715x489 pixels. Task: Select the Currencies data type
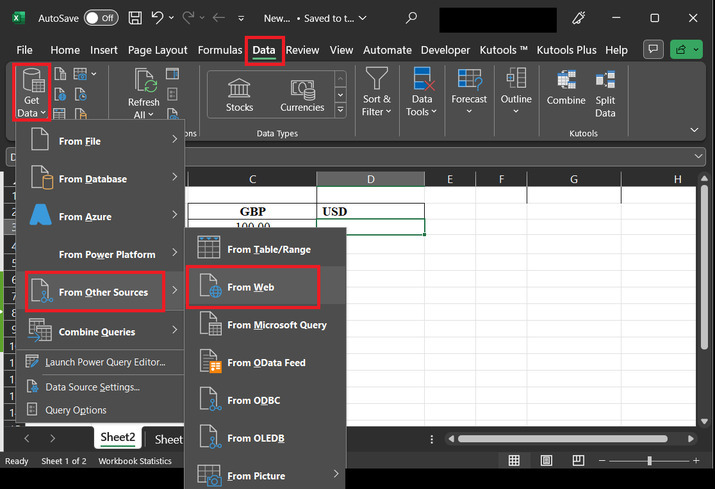click(x=302, y=95)
